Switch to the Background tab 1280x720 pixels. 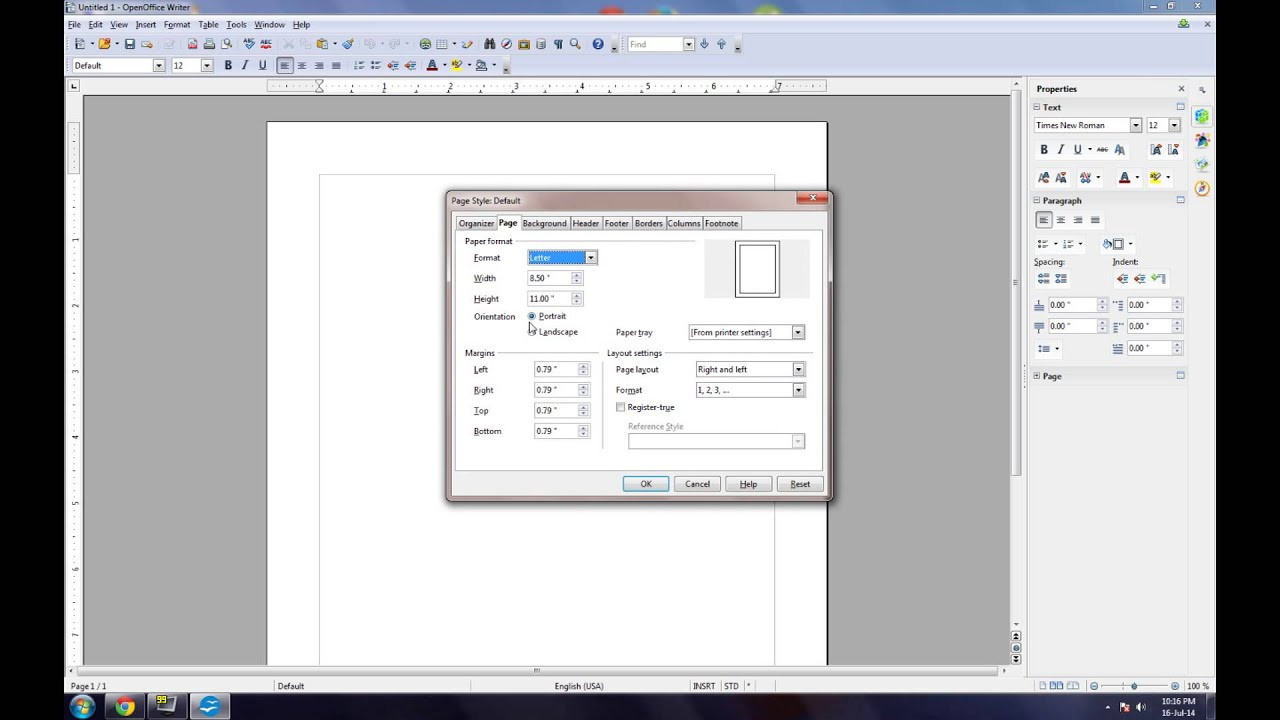pos(544,223)
